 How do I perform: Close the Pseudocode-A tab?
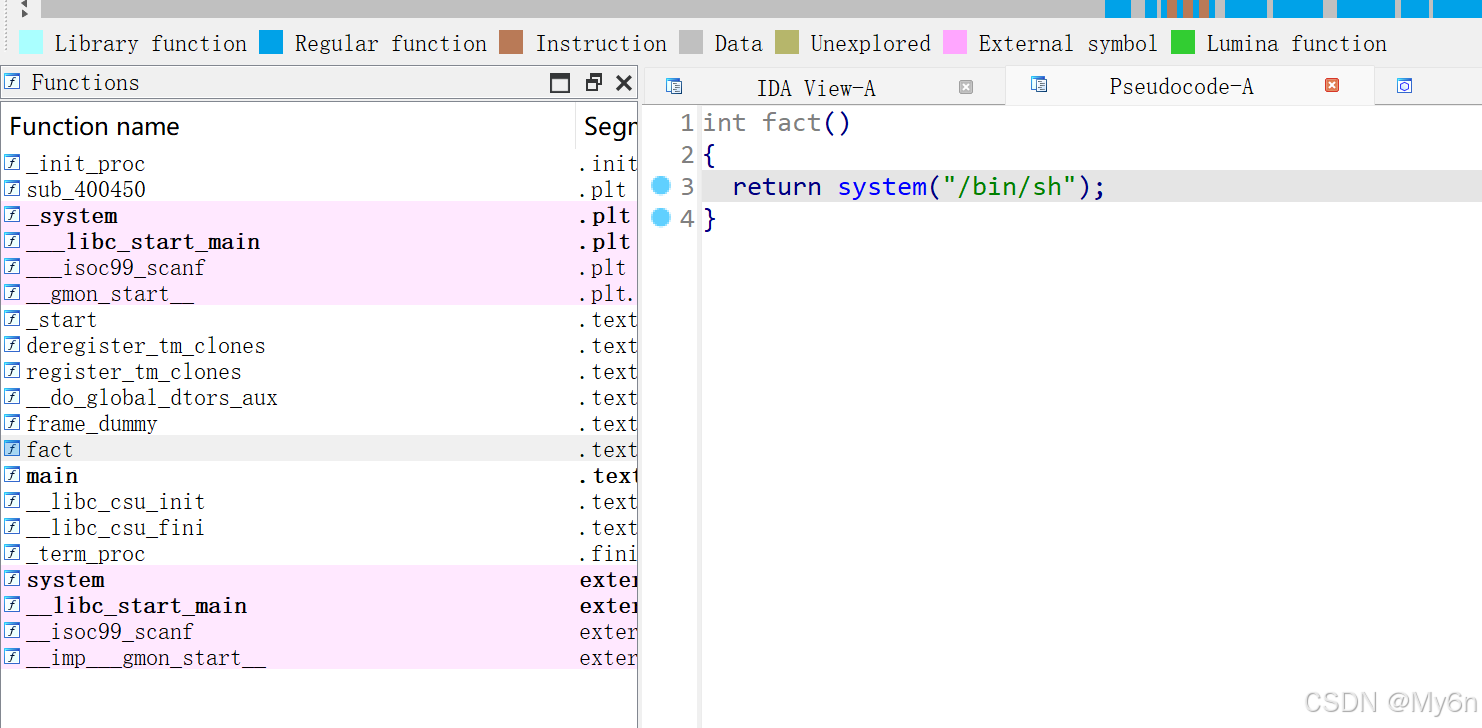tap(1332, 85)
